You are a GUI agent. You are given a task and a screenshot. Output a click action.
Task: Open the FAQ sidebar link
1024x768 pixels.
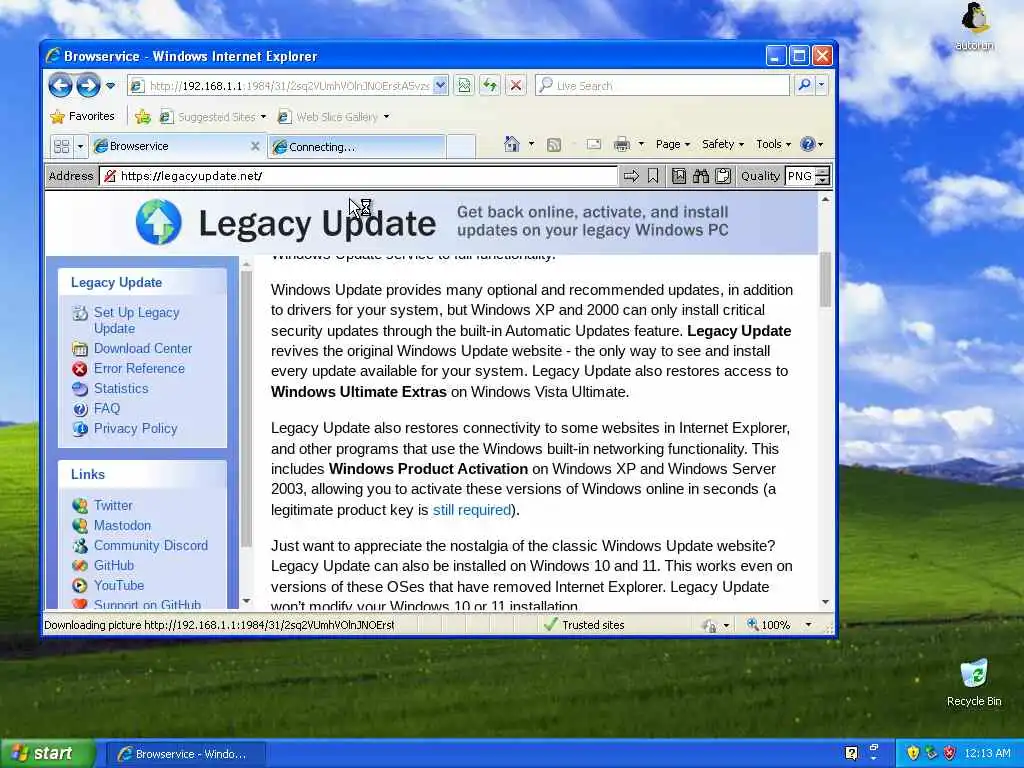106,408
